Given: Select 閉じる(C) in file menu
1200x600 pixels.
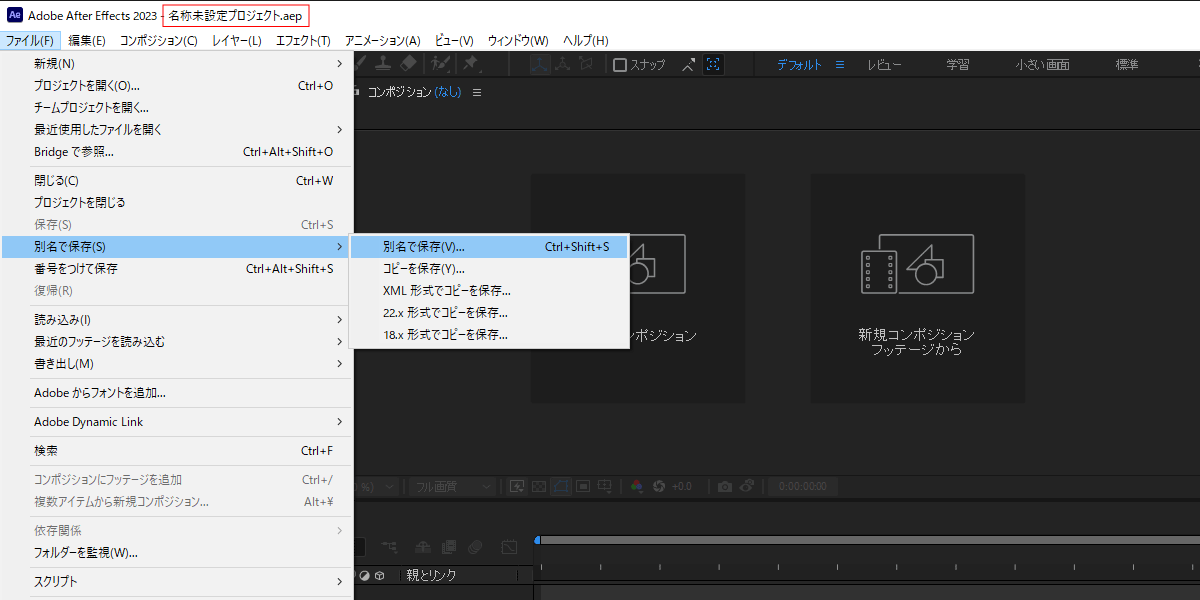Looking at the screenshot, I should click(178, 180).
